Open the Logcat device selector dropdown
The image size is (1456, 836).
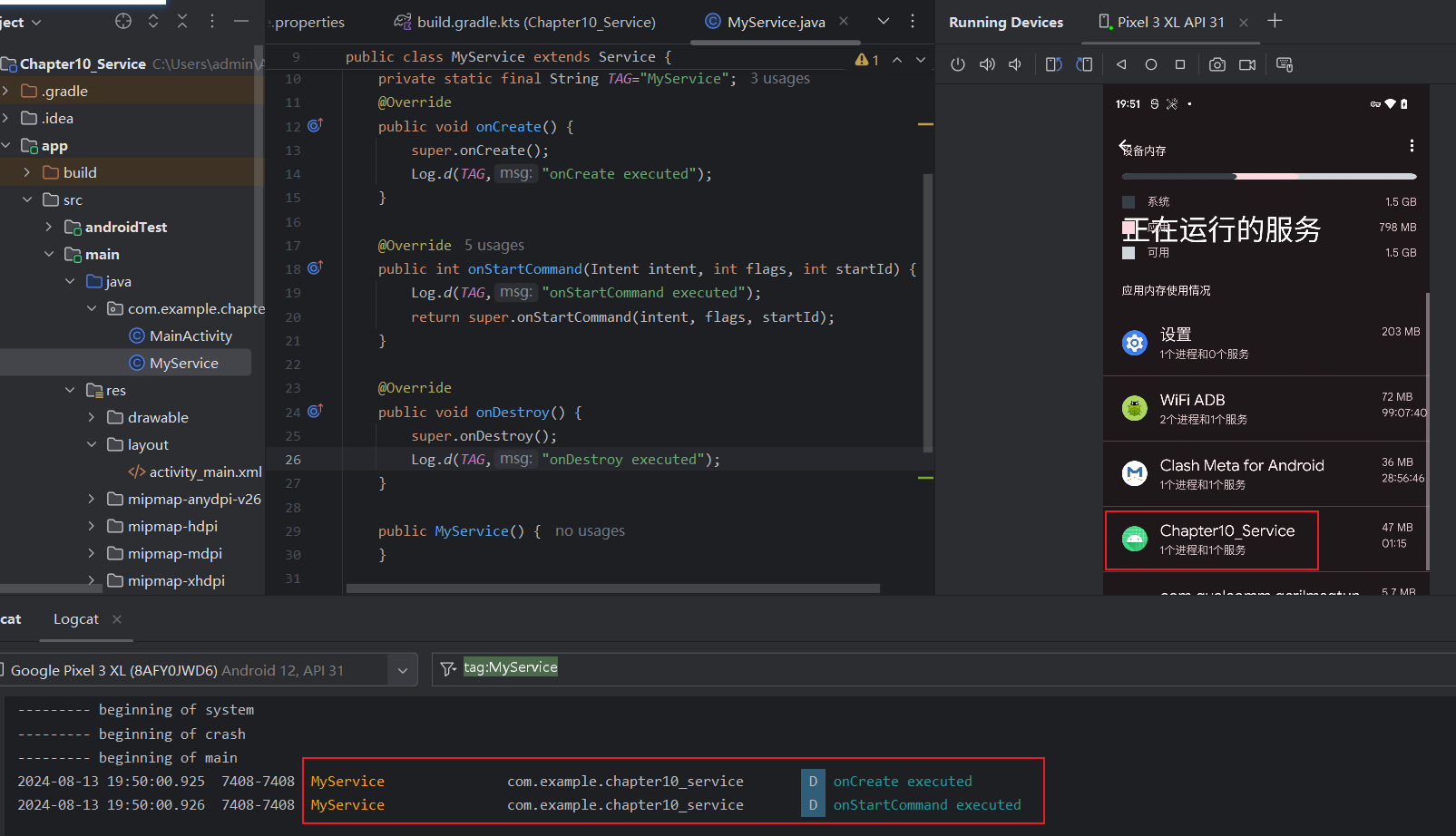point(402,670)
